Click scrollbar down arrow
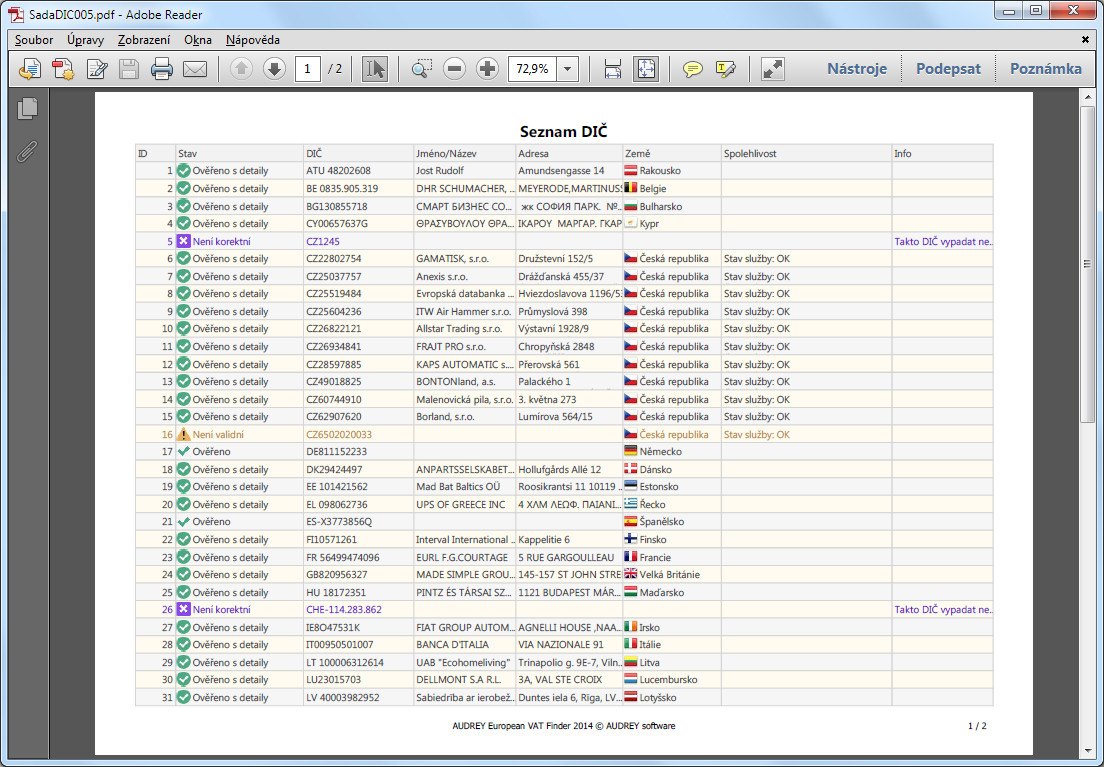Image resolution: width=1104 pixels, height=767 pixels. (1087, 751)
